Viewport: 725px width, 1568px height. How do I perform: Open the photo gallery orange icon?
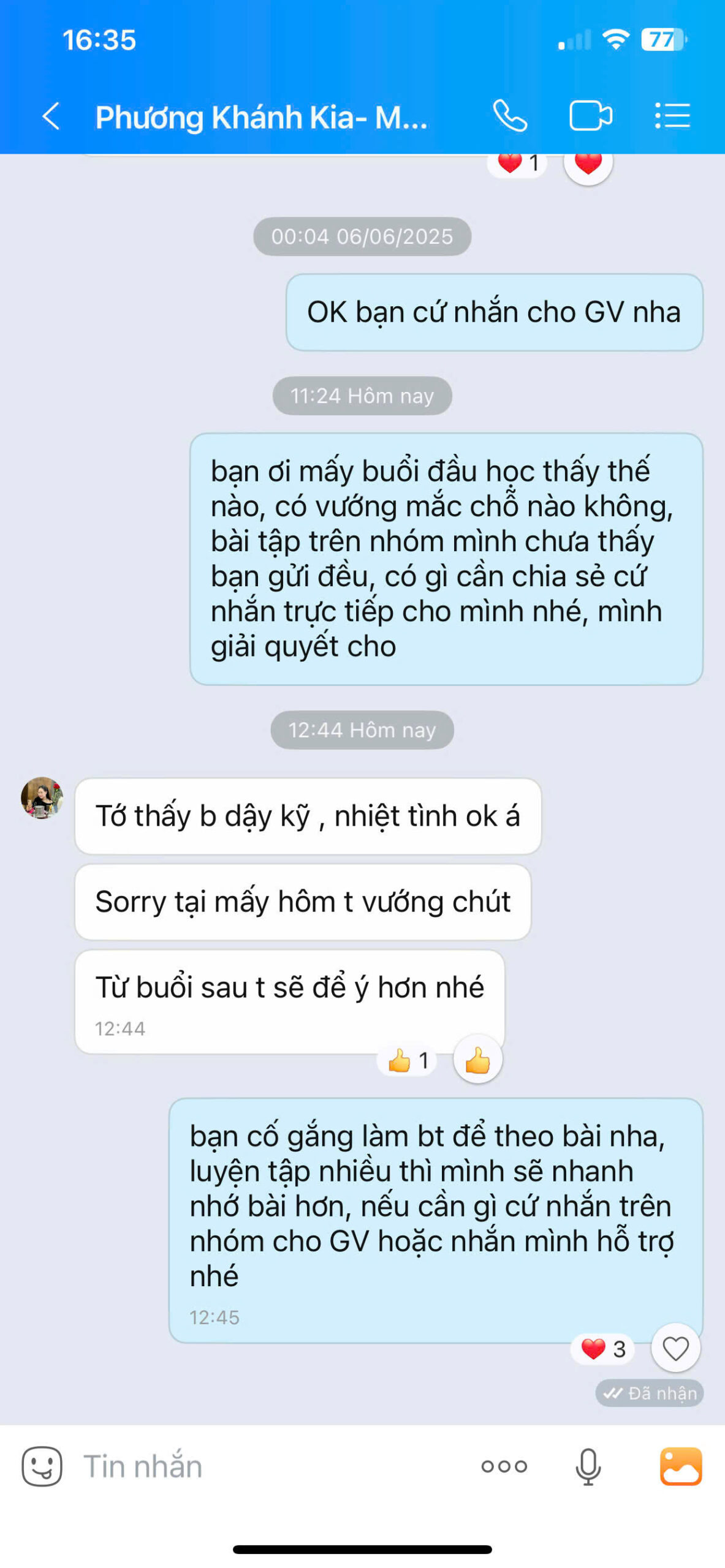[x=680, y=1466]
